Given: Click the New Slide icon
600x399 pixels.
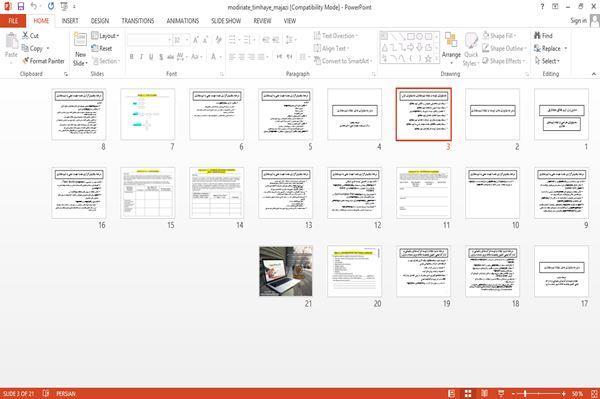Looking at the screenshot, I should [x=80, y=39].
